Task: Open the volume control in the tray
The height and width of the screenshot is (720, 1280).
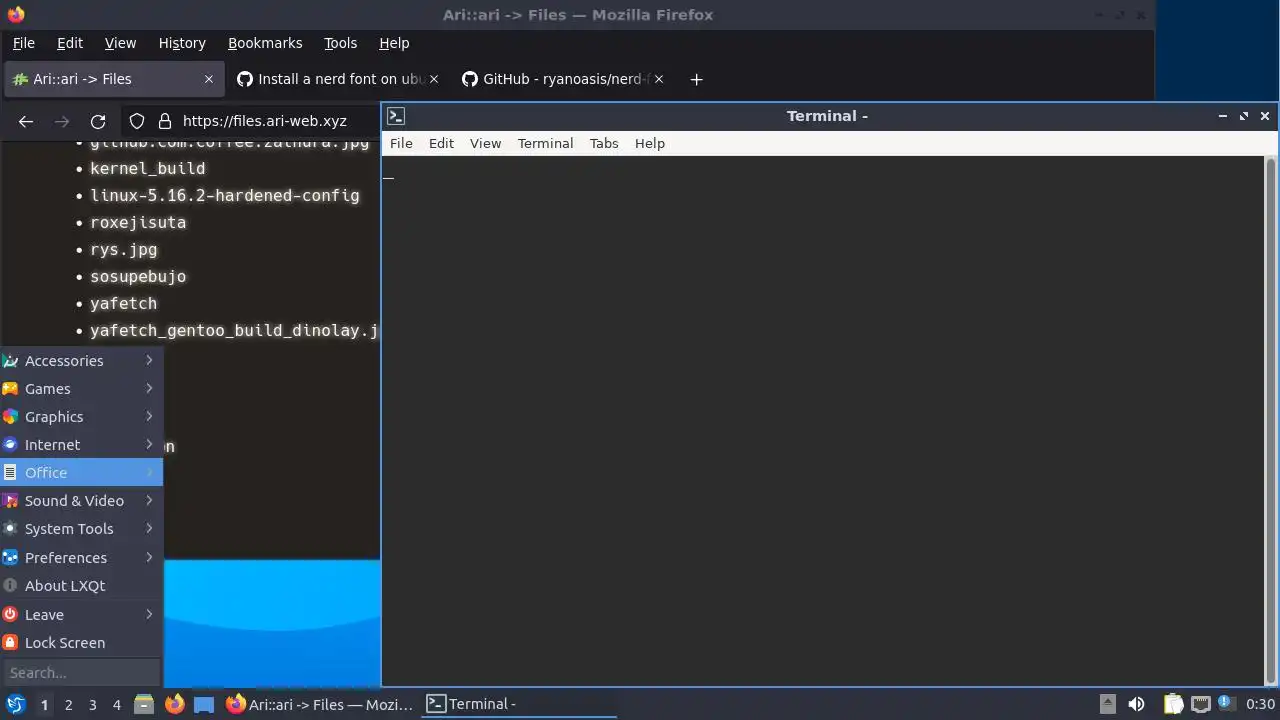Action: [1136, 704]
